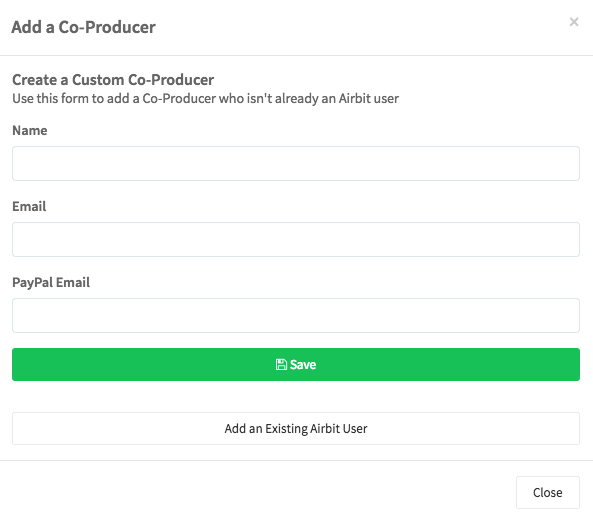593x521 pixels.
Task: Click the Save text on the green button
Action: (x=303, y=364)
